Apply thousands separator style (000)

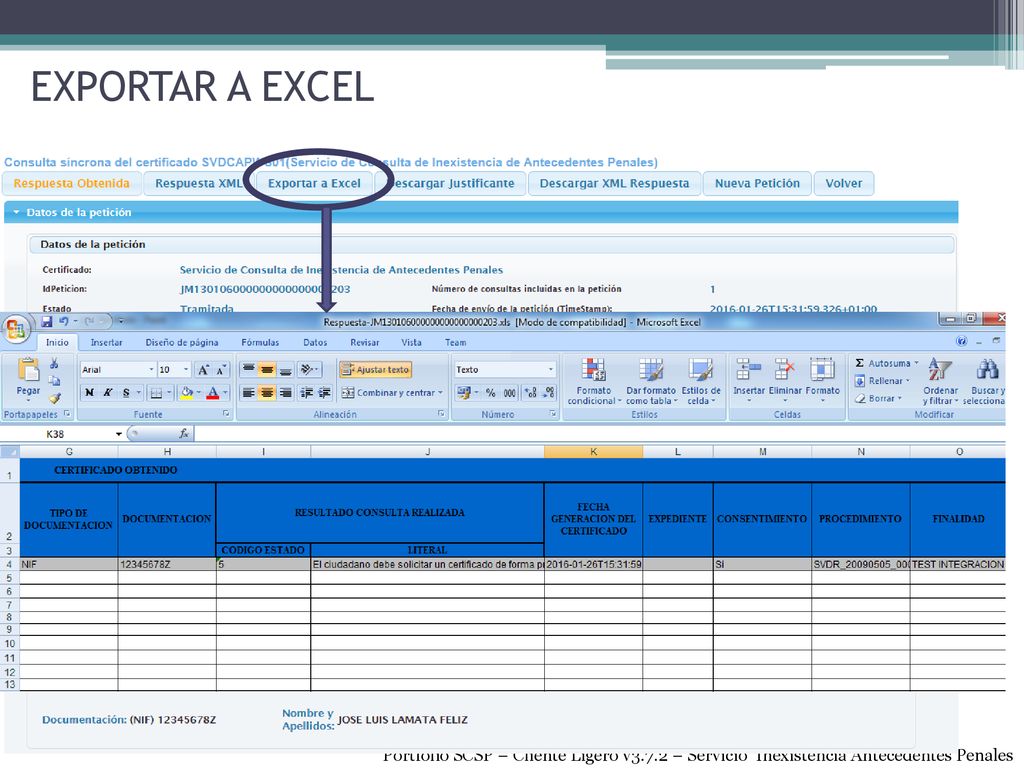[509, 392]
